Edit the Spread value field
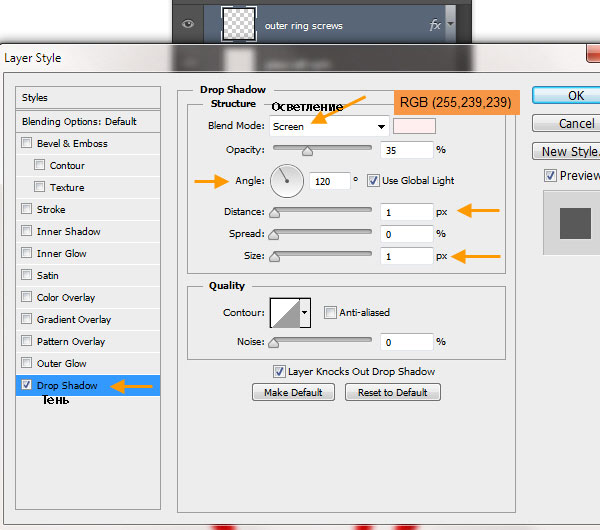Viewport: 600px width, 530px height. point(407,234)
